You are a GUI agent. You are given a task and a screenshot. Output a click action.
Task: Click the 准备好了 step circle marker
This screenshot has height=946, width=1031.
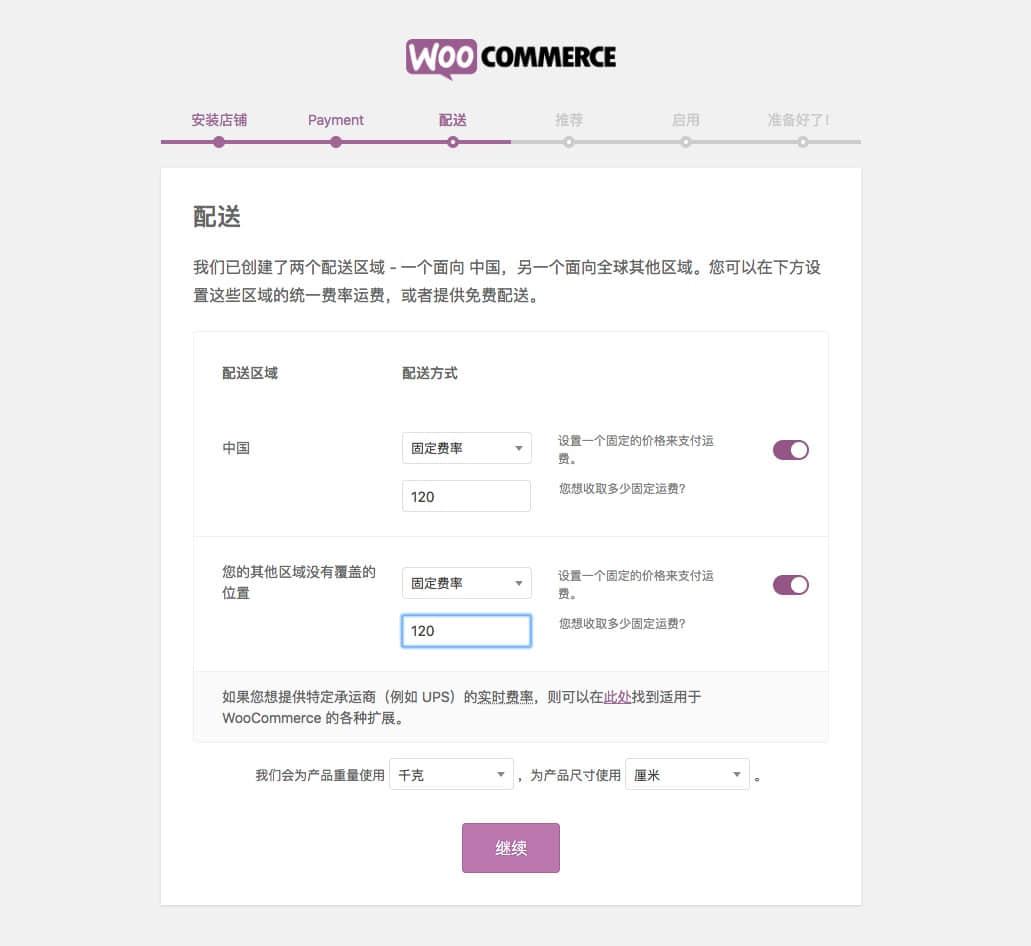(803, 142)
